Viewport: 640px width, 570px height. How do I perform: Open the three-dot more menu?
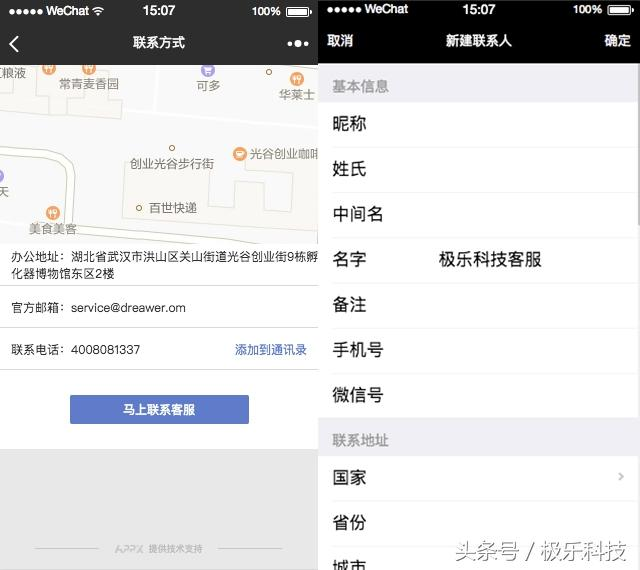[x=298, y=43]
